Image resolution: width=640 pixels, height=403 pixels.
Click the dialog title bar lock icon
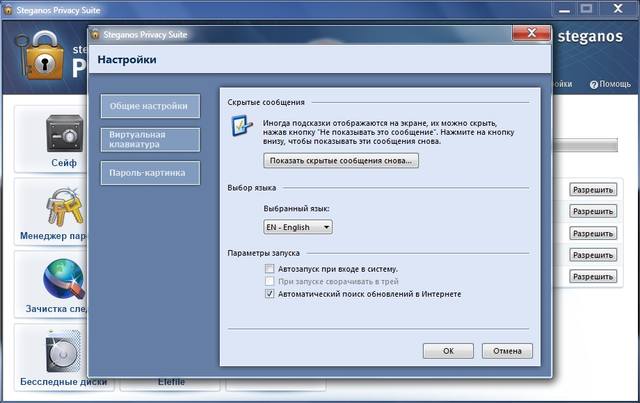point(95,34)
